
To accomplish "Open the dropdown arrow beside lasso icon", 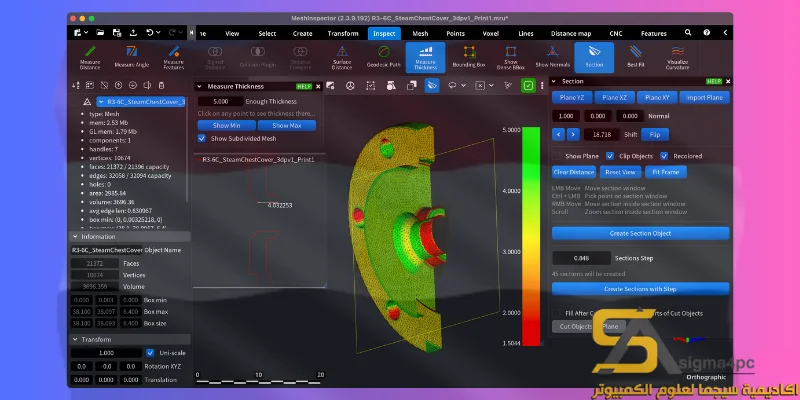I will pos(463,86).
